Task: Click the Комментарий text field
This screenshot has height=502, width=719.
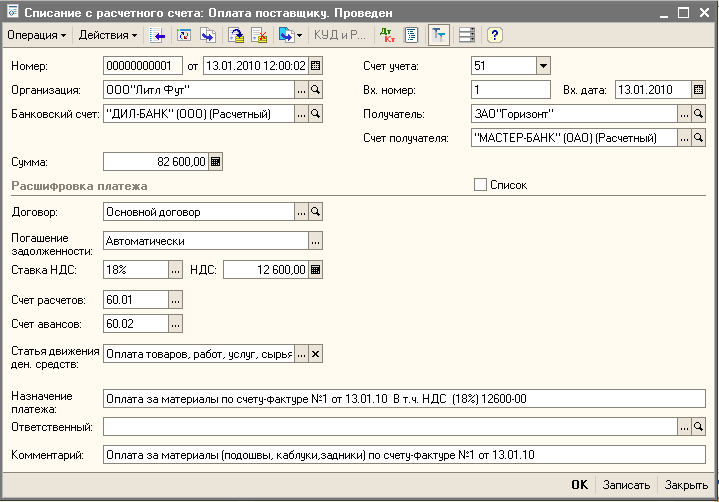Action: pyautogui.click(x=404, y=455)
